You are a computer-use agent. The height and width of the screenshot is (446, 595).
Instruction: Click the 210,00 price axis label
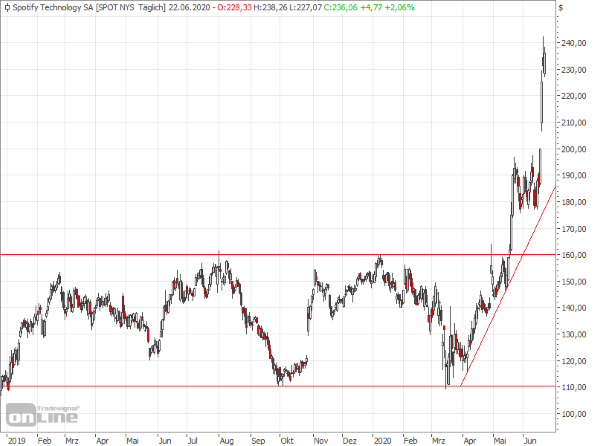tap(573, 123)
